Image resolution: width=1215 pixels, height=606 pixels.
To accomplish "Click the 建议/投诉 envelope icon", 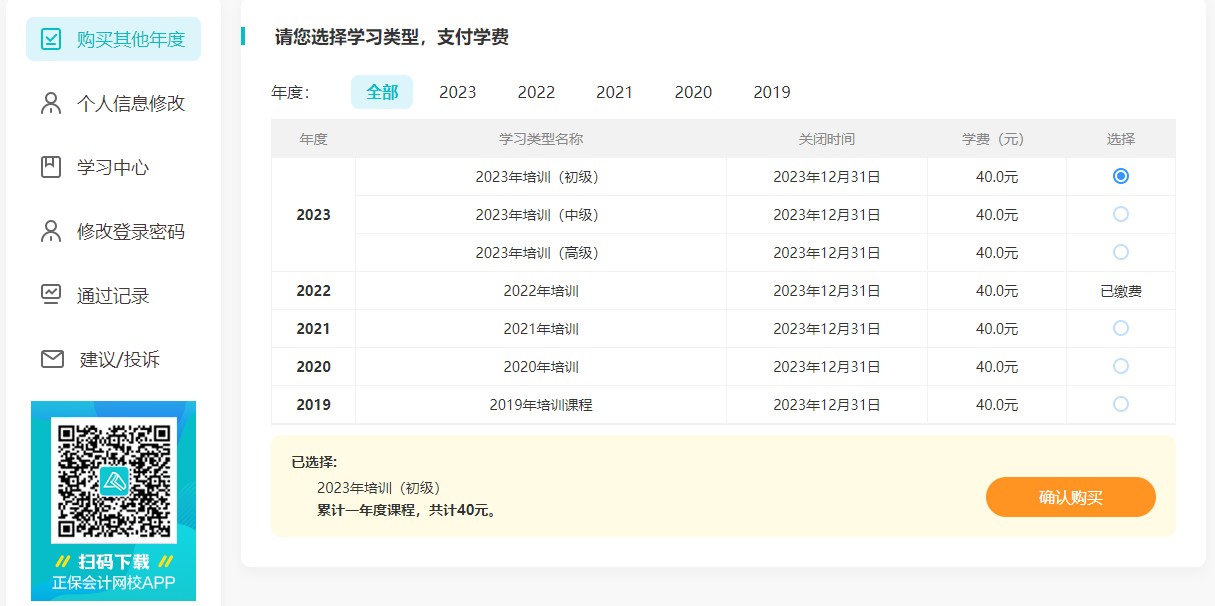I will click(52, 359).
